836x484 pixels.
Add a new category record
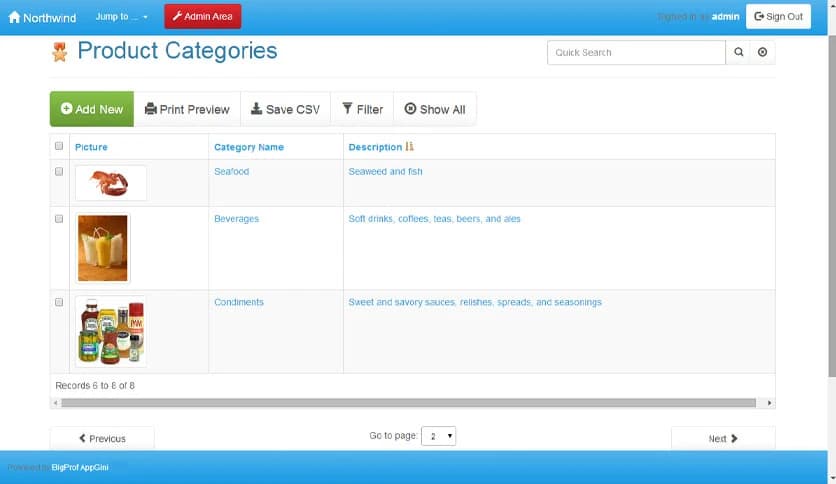coord(92,109)
